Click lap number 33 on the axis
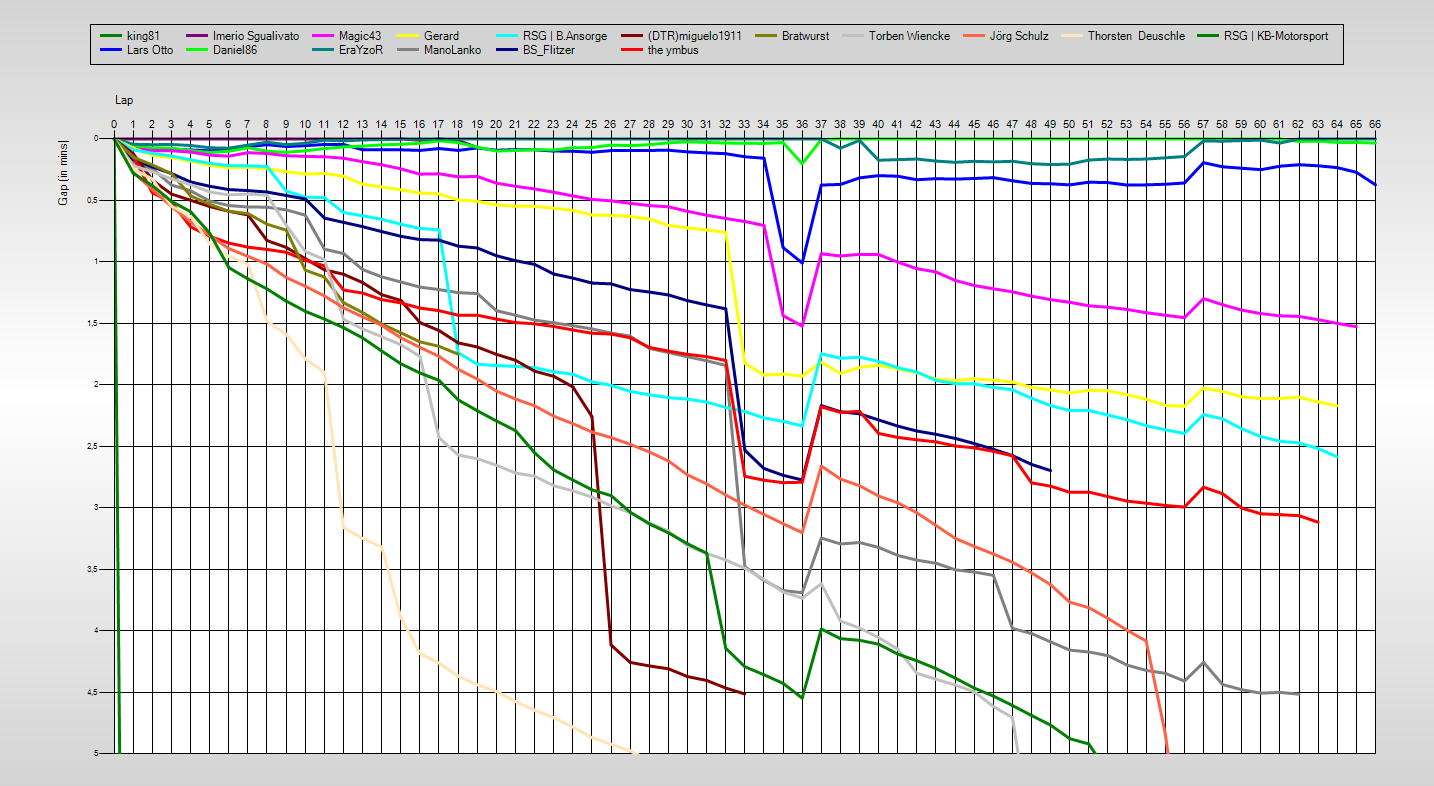This screenshot has width=1434, height=786. click(x=744, y=124)
